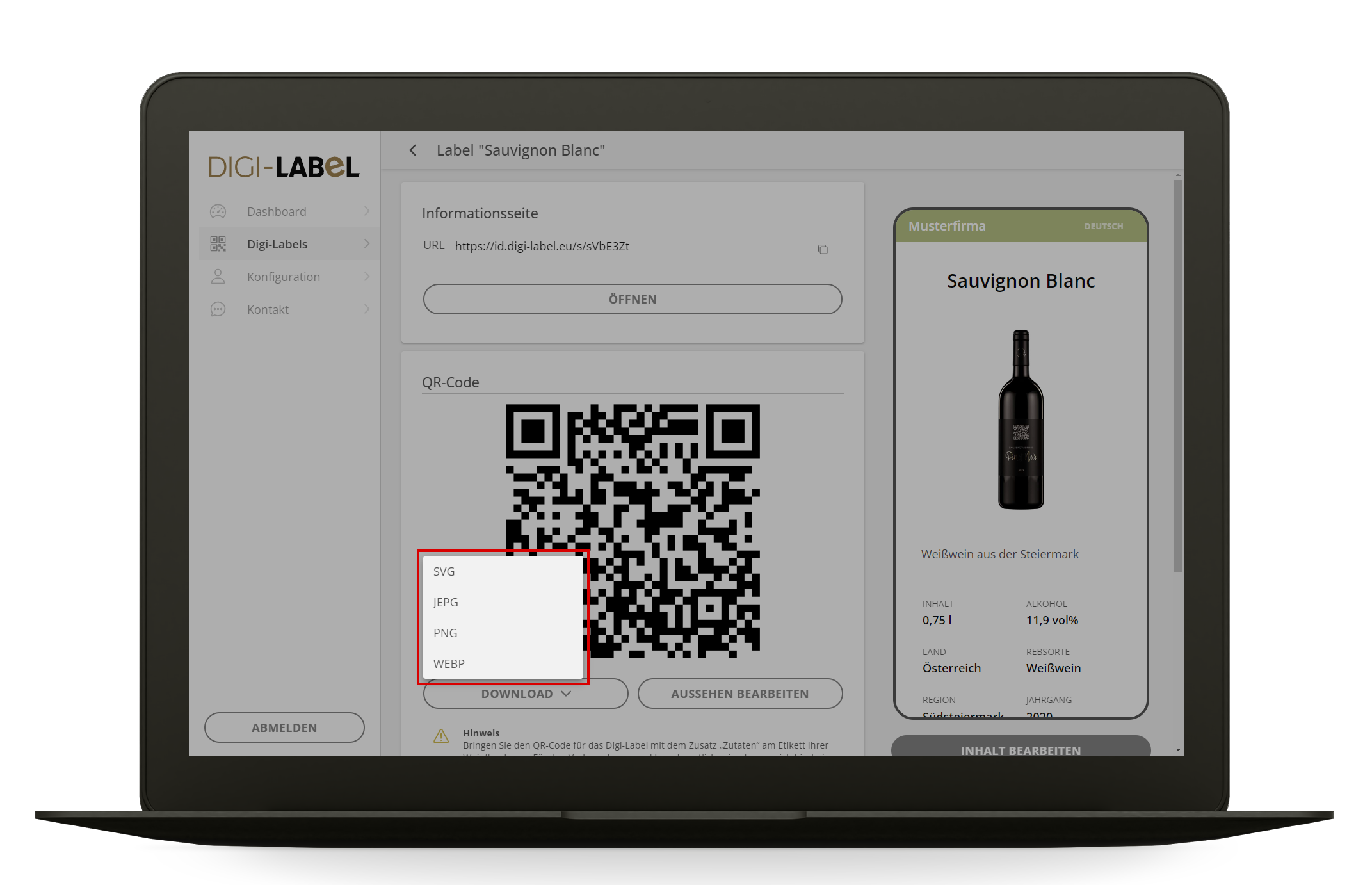Click the info page URL text
This screenshot has height=885, width=1372.
[542, 246]
